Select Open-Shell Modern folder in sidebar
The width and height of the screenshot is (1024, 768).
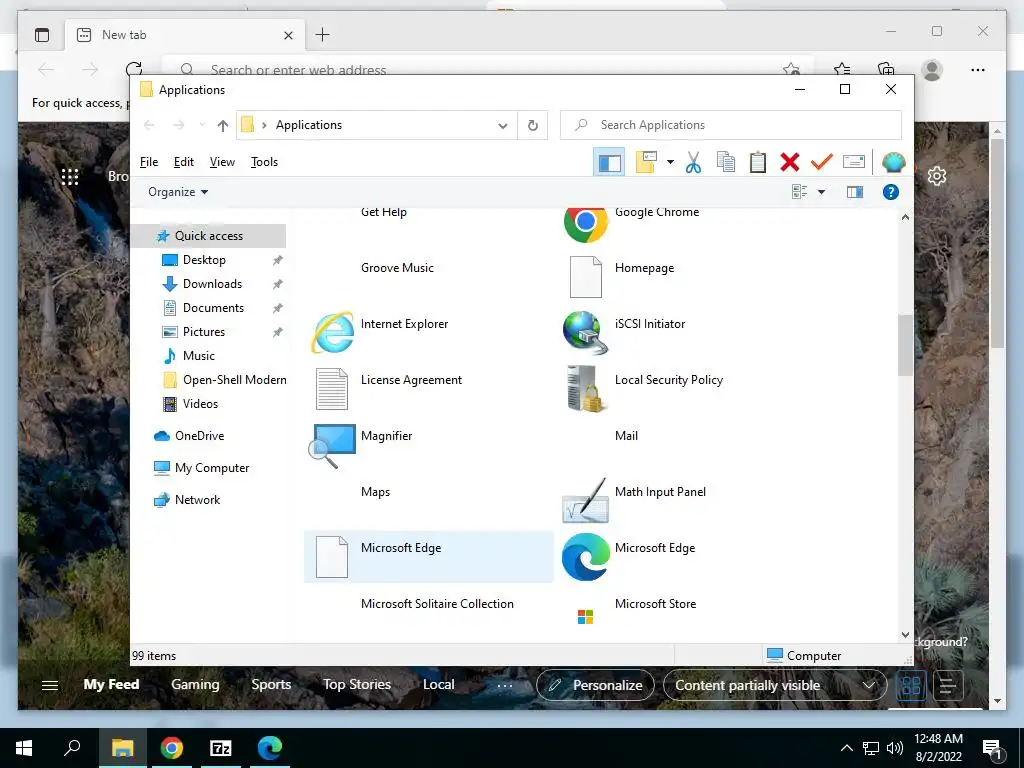tap(234, 380)
